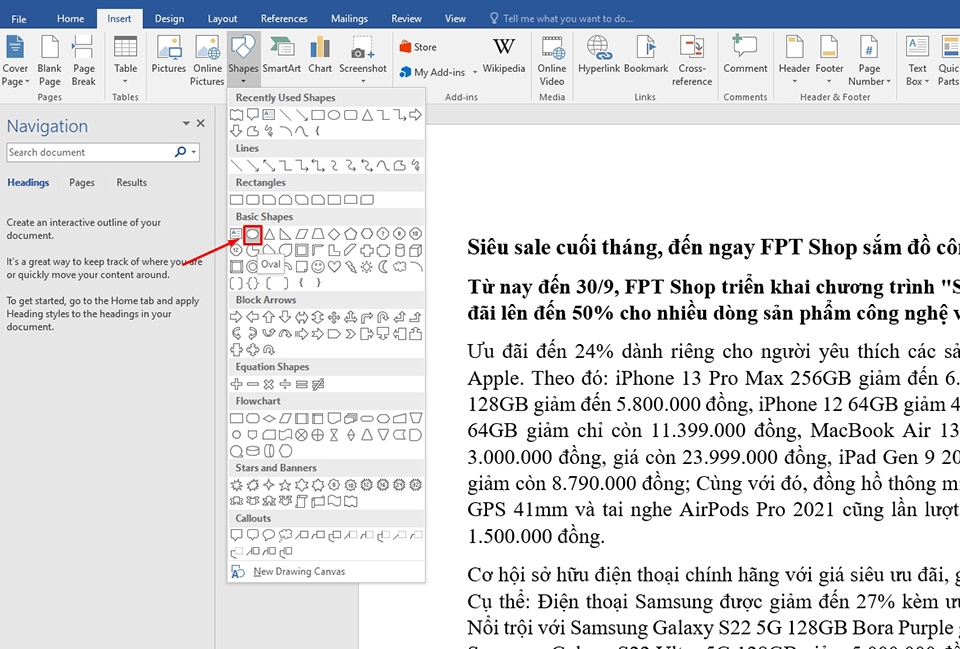Select the 5-Point Star shape
This screenshot has width=960, height=649.
point(285,486)
